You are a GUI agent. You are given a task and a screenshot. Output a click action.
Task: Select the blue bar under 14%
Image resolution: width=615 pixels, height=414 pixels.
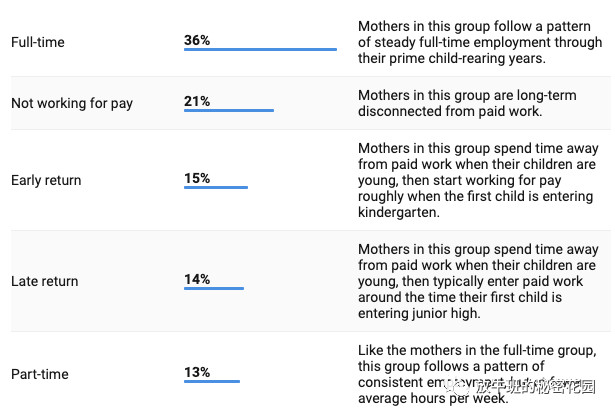pos(214,289)
